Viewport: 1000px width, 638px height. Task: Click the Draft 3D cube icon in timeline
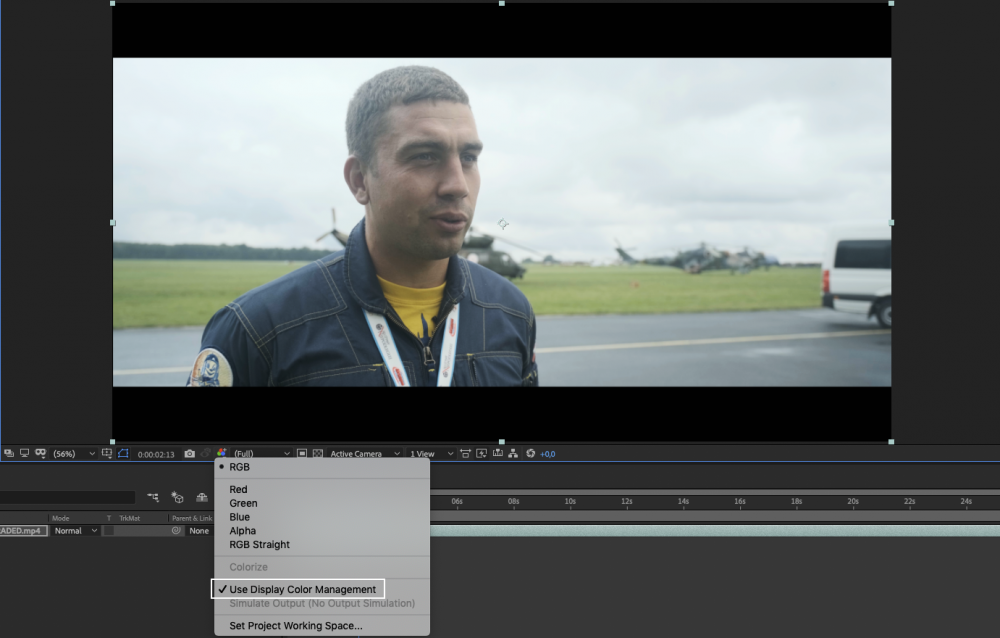coord(177,497)
